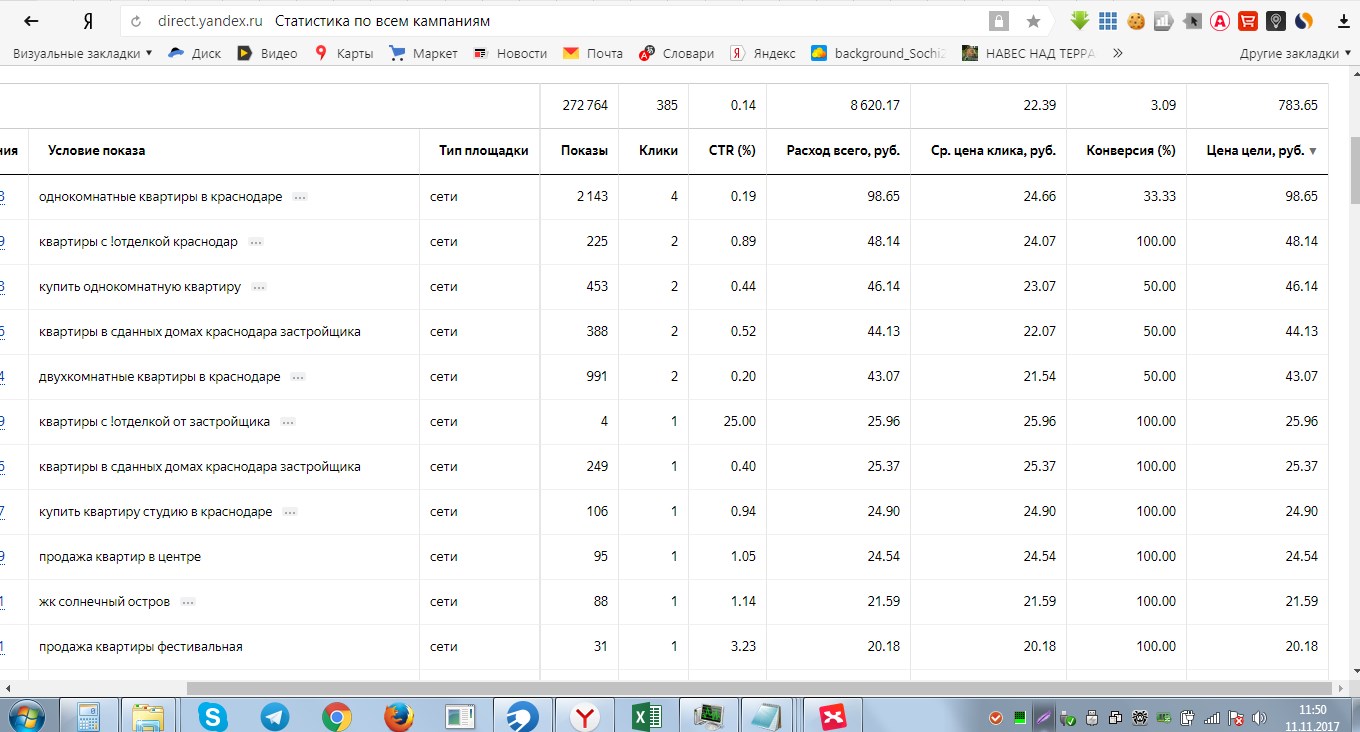Screen dimensions: 1360x732
Task: Open the 'НАВЕС НАД ТЕРРА' bookmark
Action: click(1029, 53)
